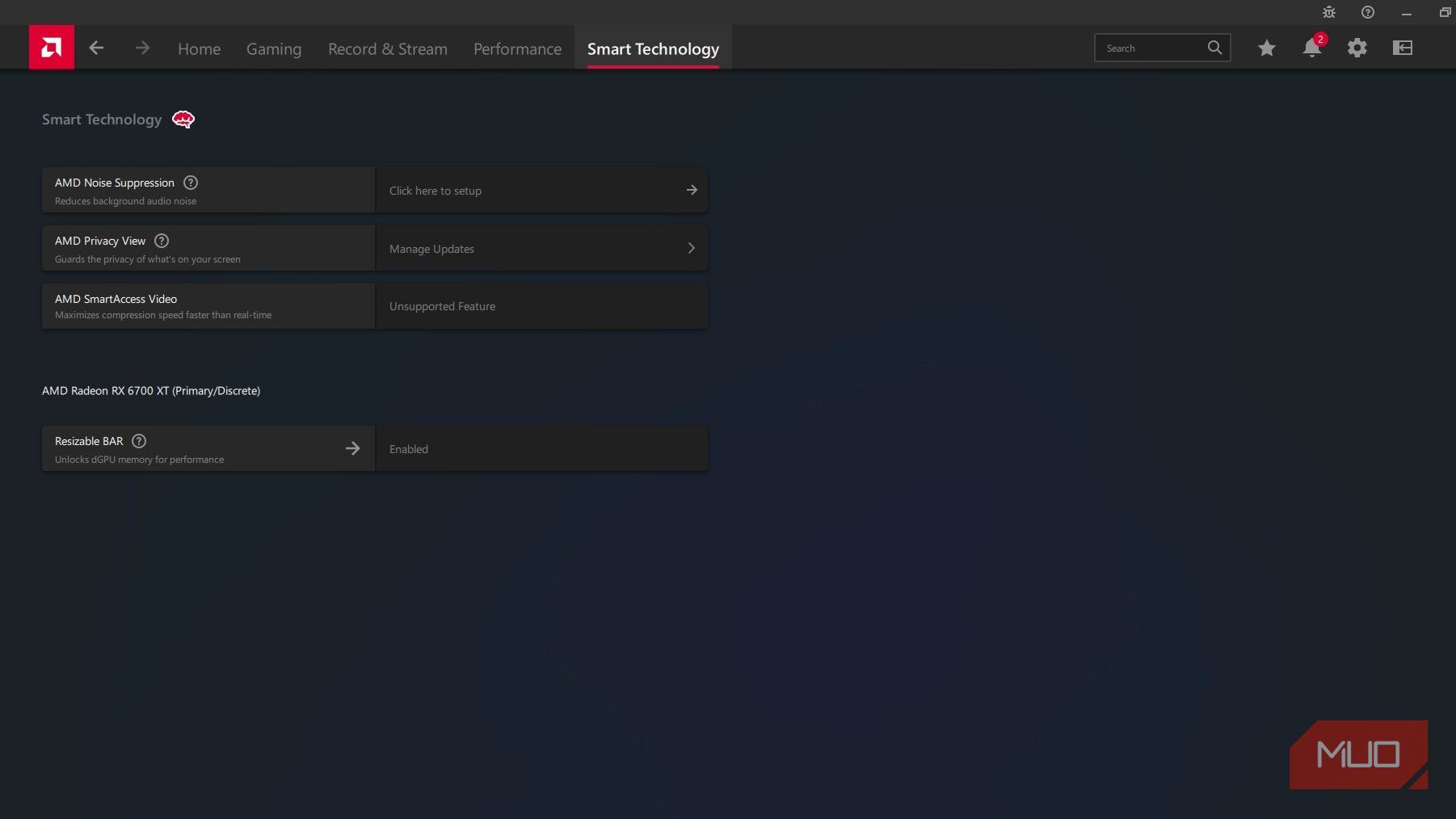The width and height of the screenshot is (1456, 819).
Task: Select the Smart Technology tab
Action: [x=653, y=48]
